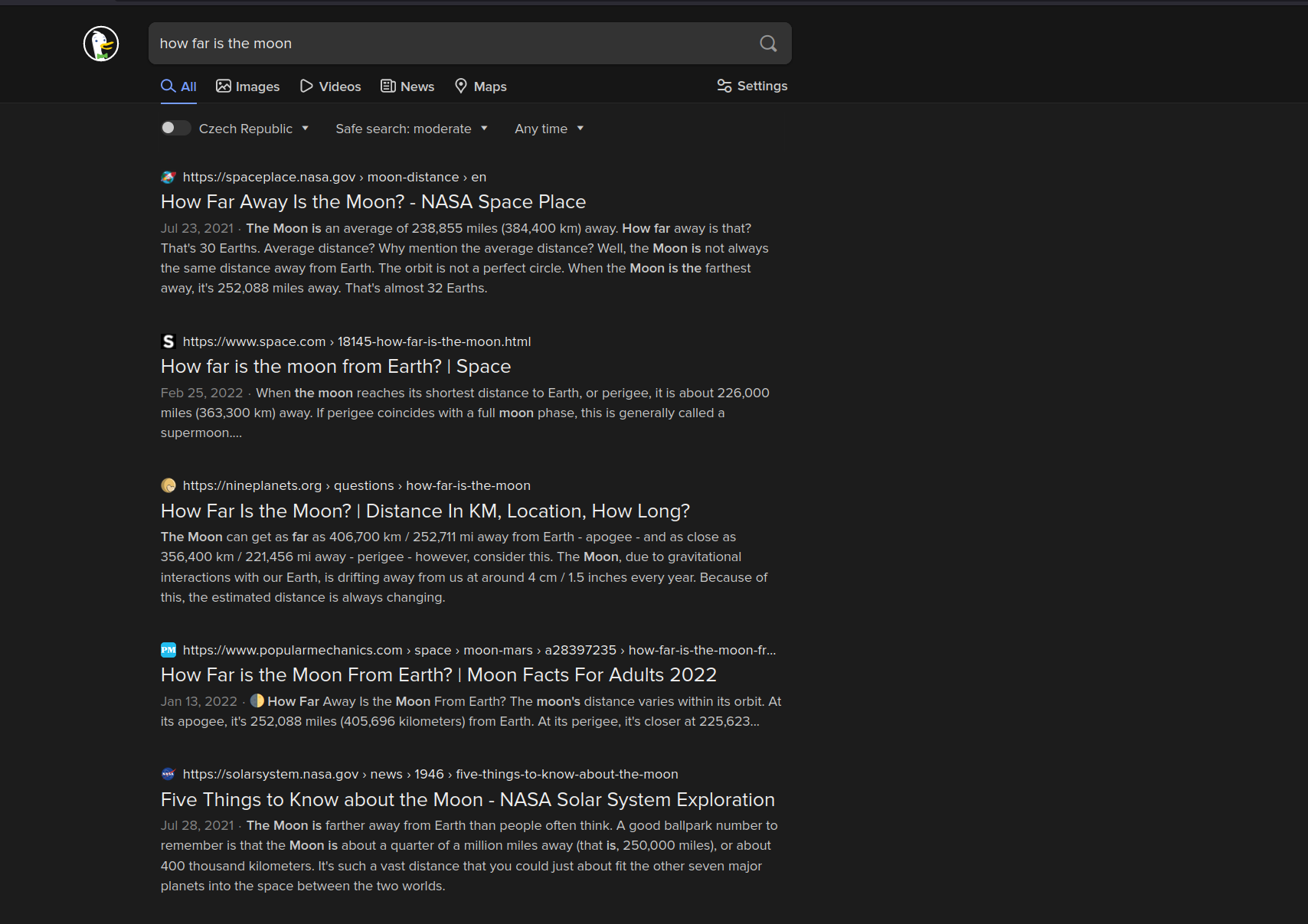Open 'How Far Away Is the Moon?' NASA result

coord(373,202)
